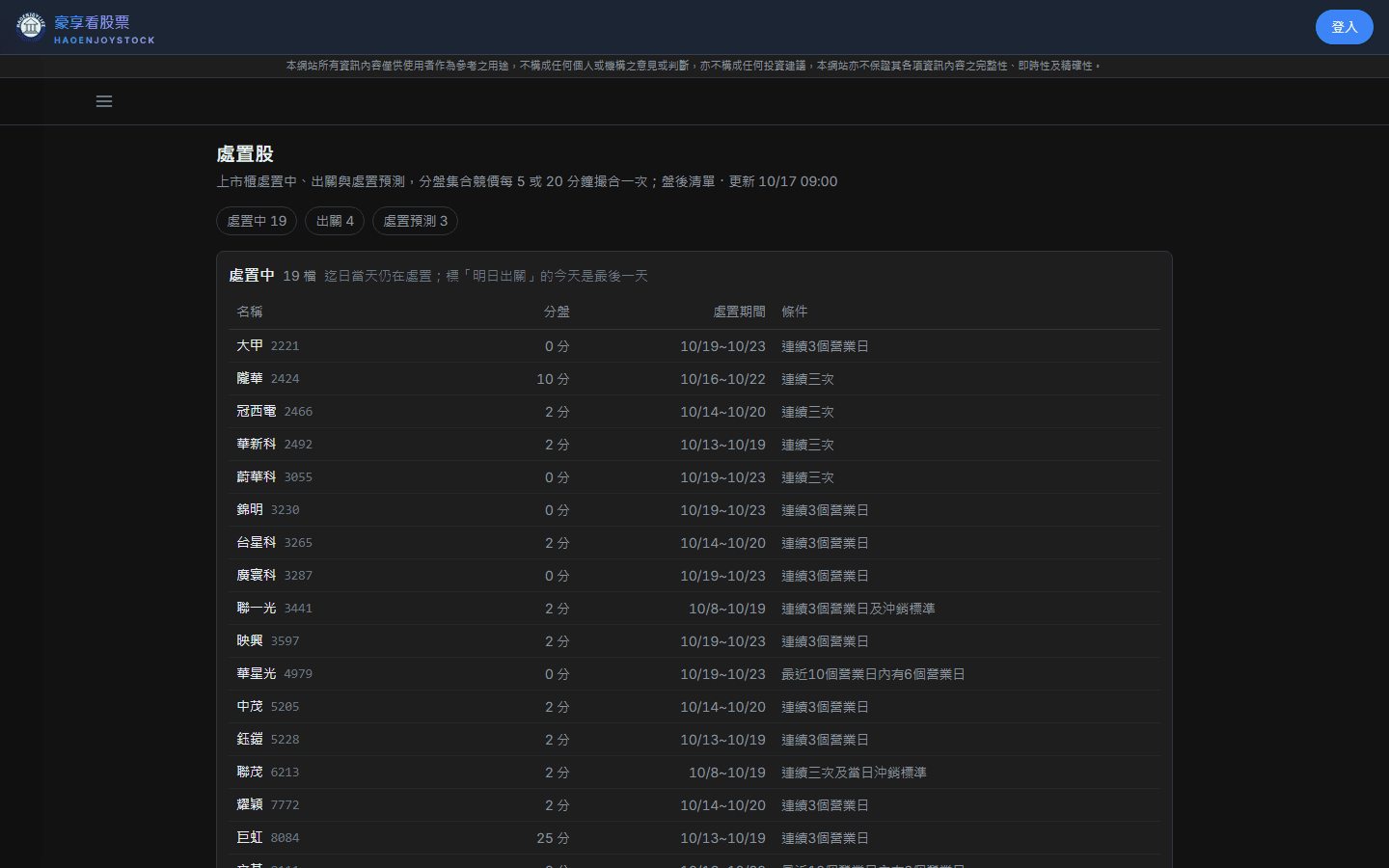Image resolution: width=1389 pixels, height=868 pixels.
Task: Select stock 耀穎 7772
Action: tap(268, 804)
